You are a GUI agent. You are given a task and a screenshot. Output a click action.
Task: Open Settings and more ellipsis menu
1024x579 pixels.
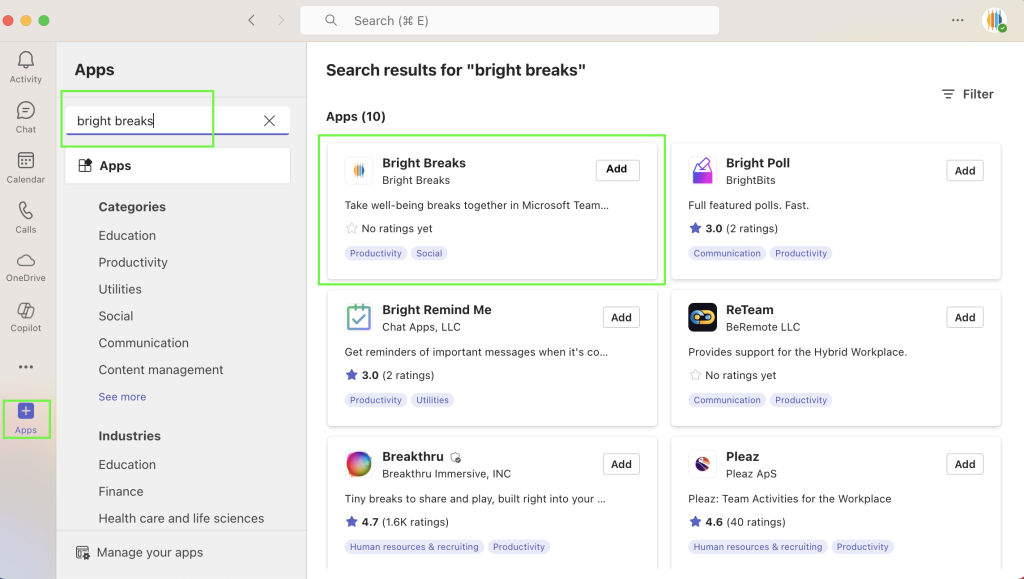(x=958, y=20)
